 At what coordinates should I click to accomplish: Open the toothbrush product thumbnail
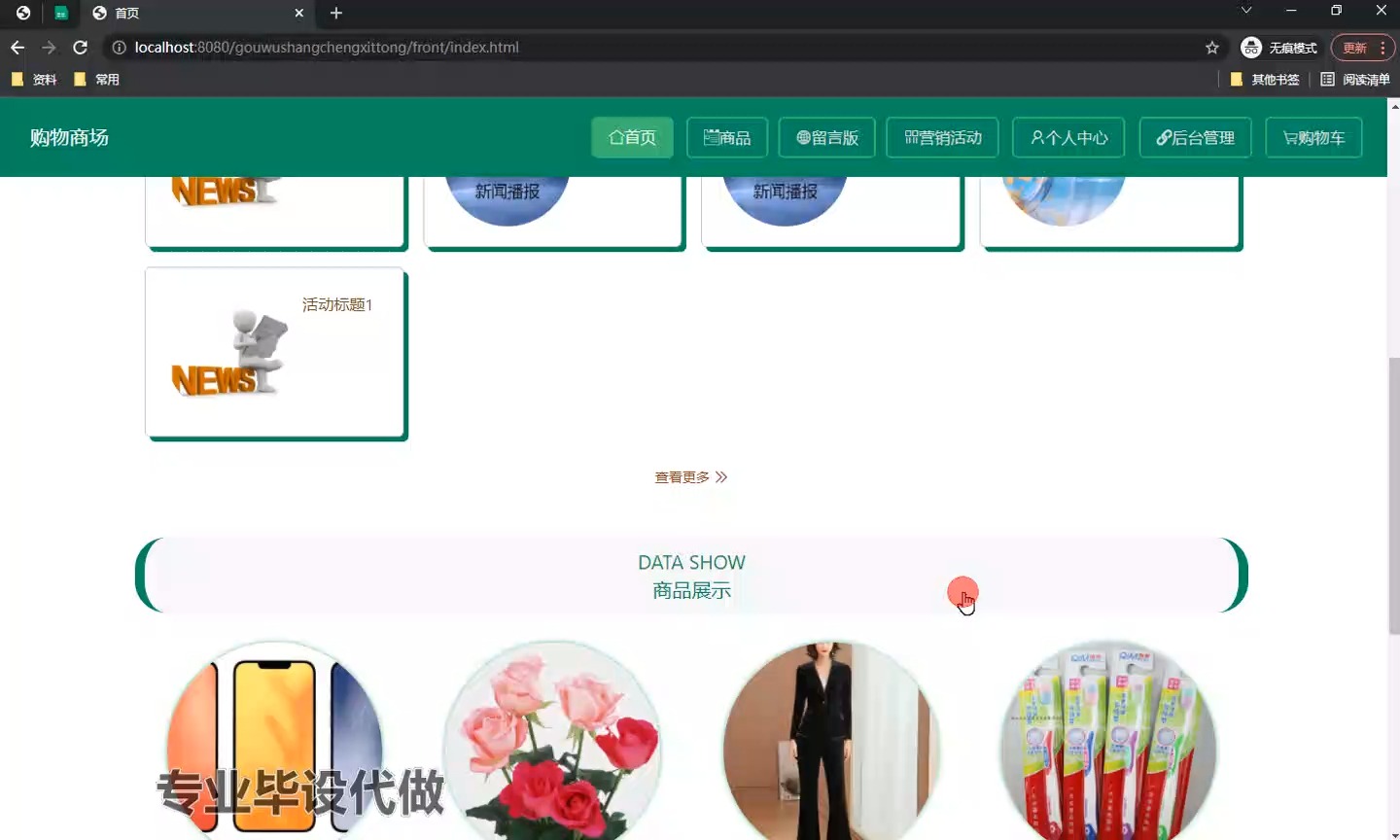click(x=1109, y=740)
